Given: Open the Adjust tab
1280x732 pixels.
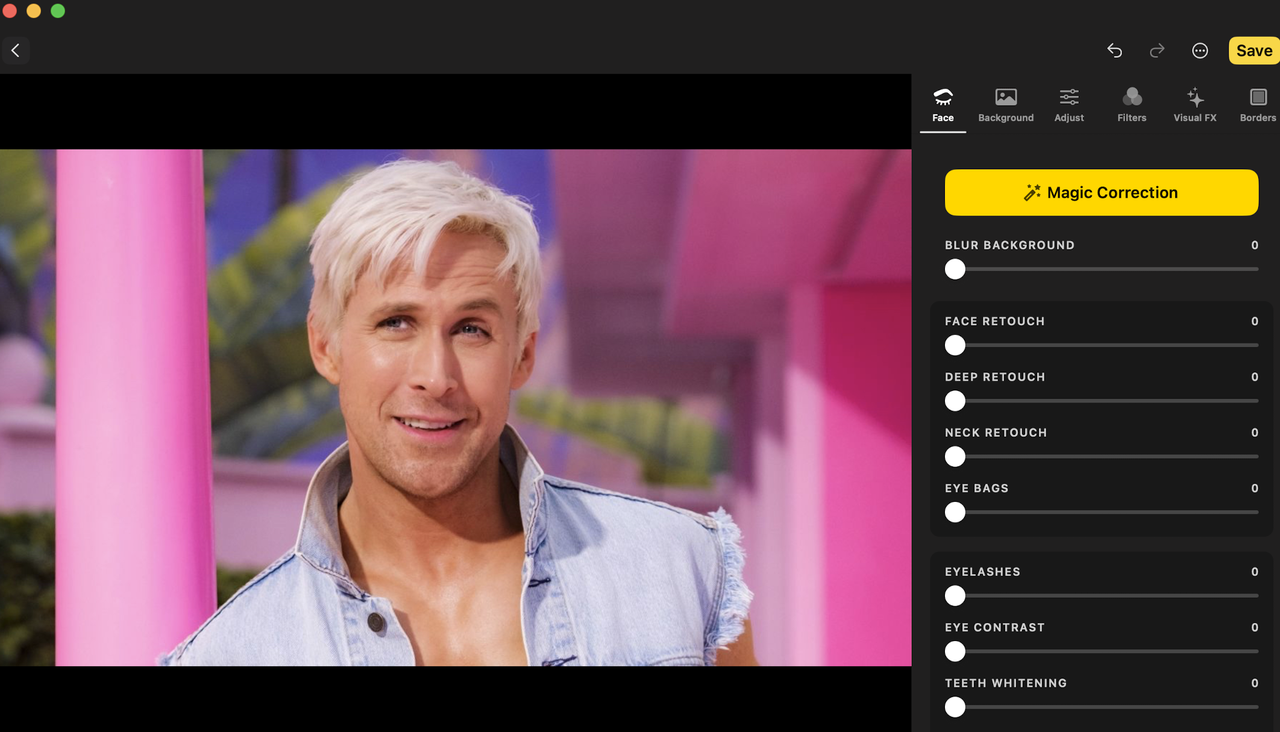Looking at the screenshot, I should point(1069,106).
